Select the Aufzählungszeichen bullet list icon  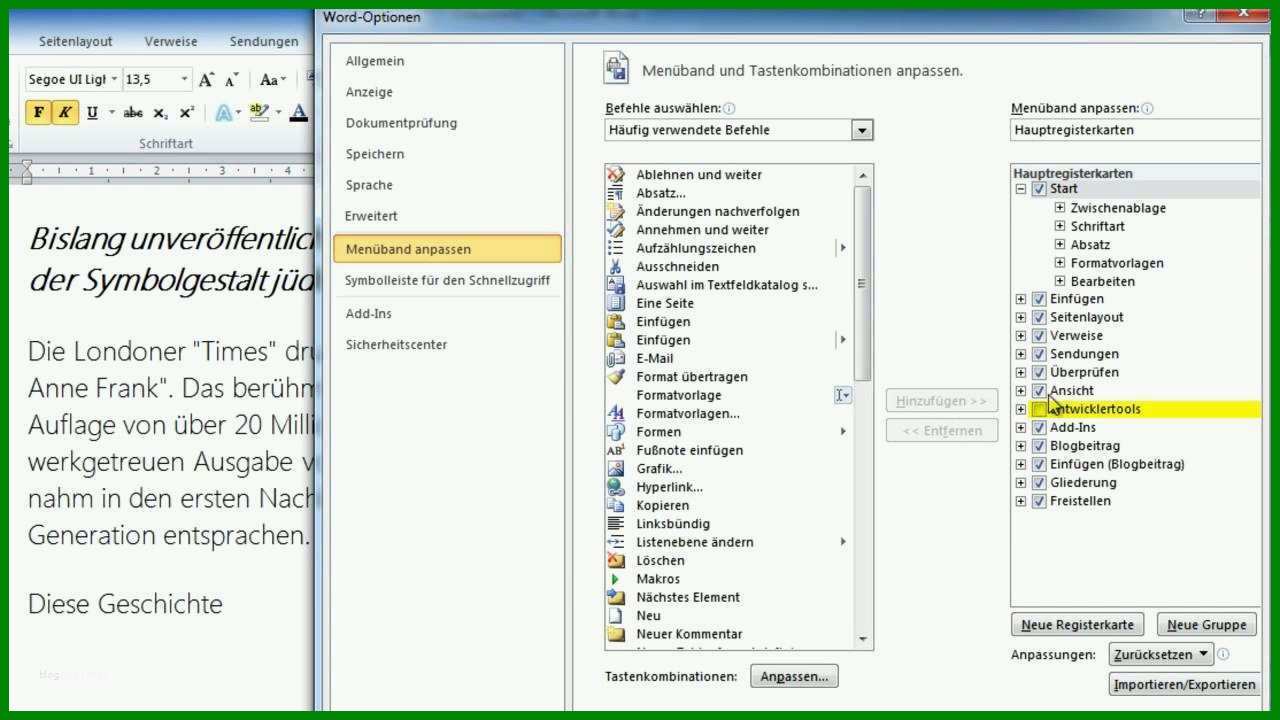(x=616, y=248)
